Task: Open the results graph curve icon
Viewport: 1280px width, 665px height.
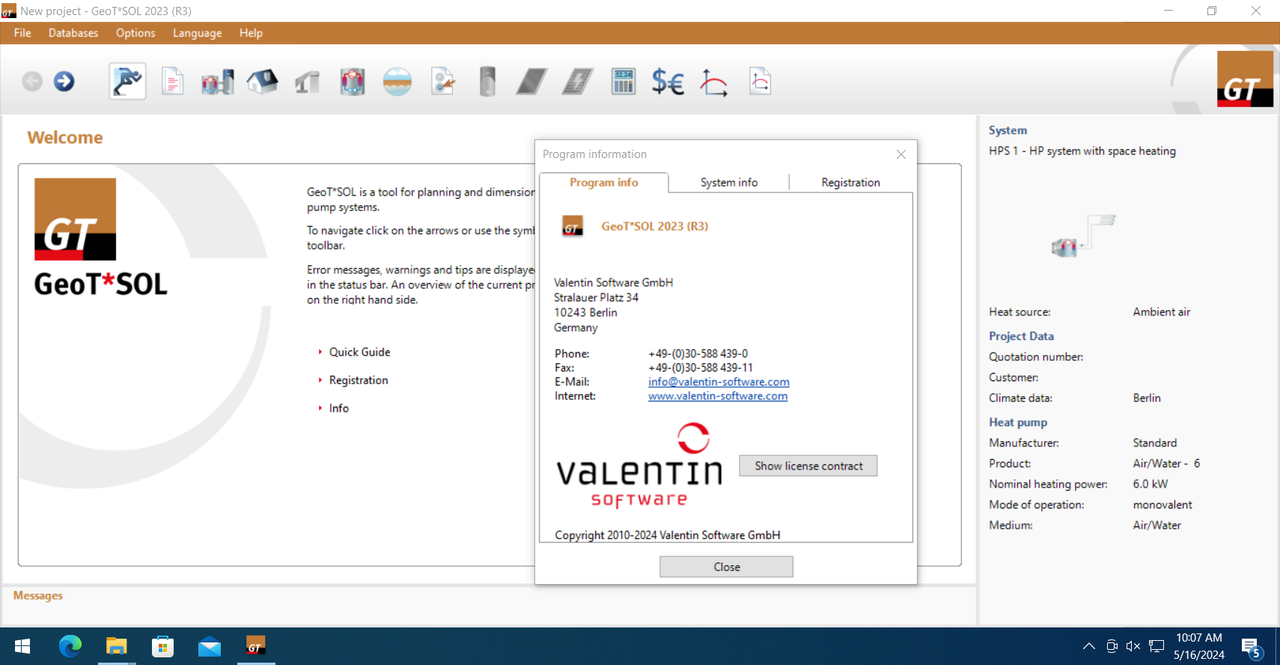Action: pos(713,82)
